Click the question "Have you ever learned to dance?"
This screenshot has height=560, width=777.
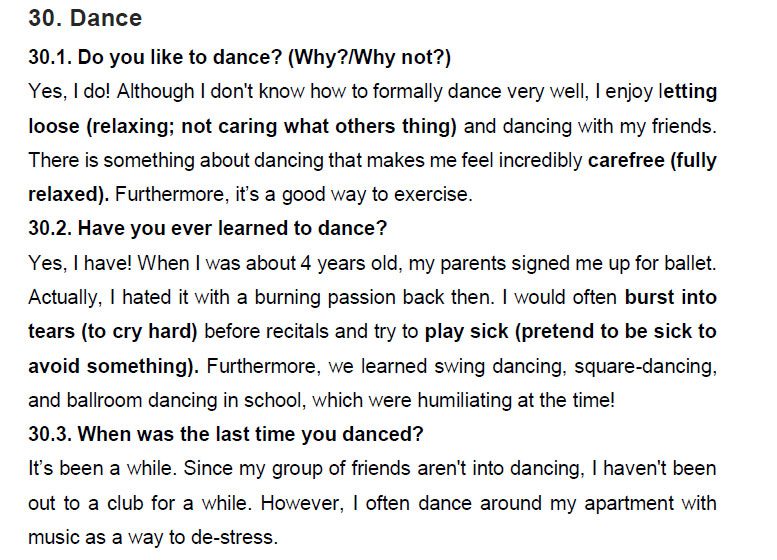coord(232,228)
